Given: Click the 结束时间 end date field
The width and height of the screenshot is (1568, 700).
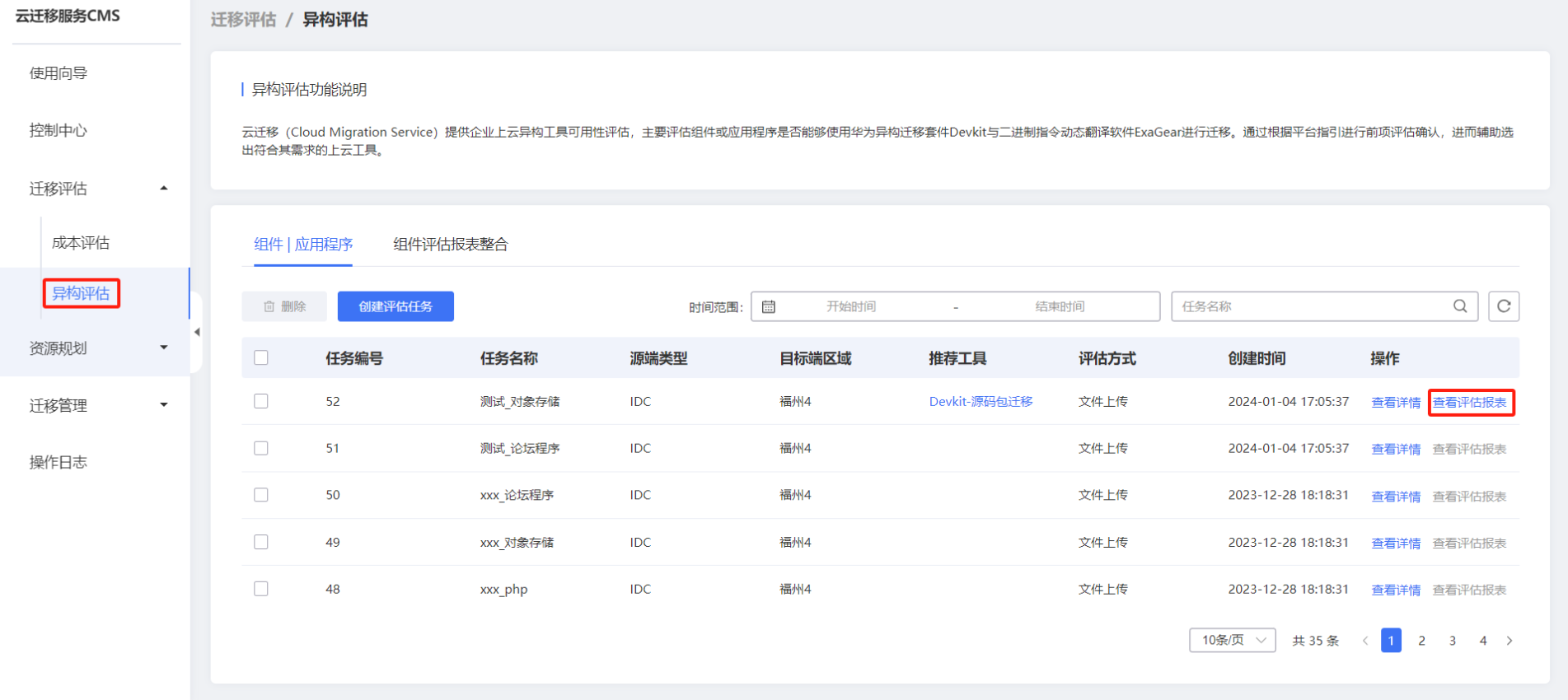Looking at the screenshot, I should [x=1060, y=306].
